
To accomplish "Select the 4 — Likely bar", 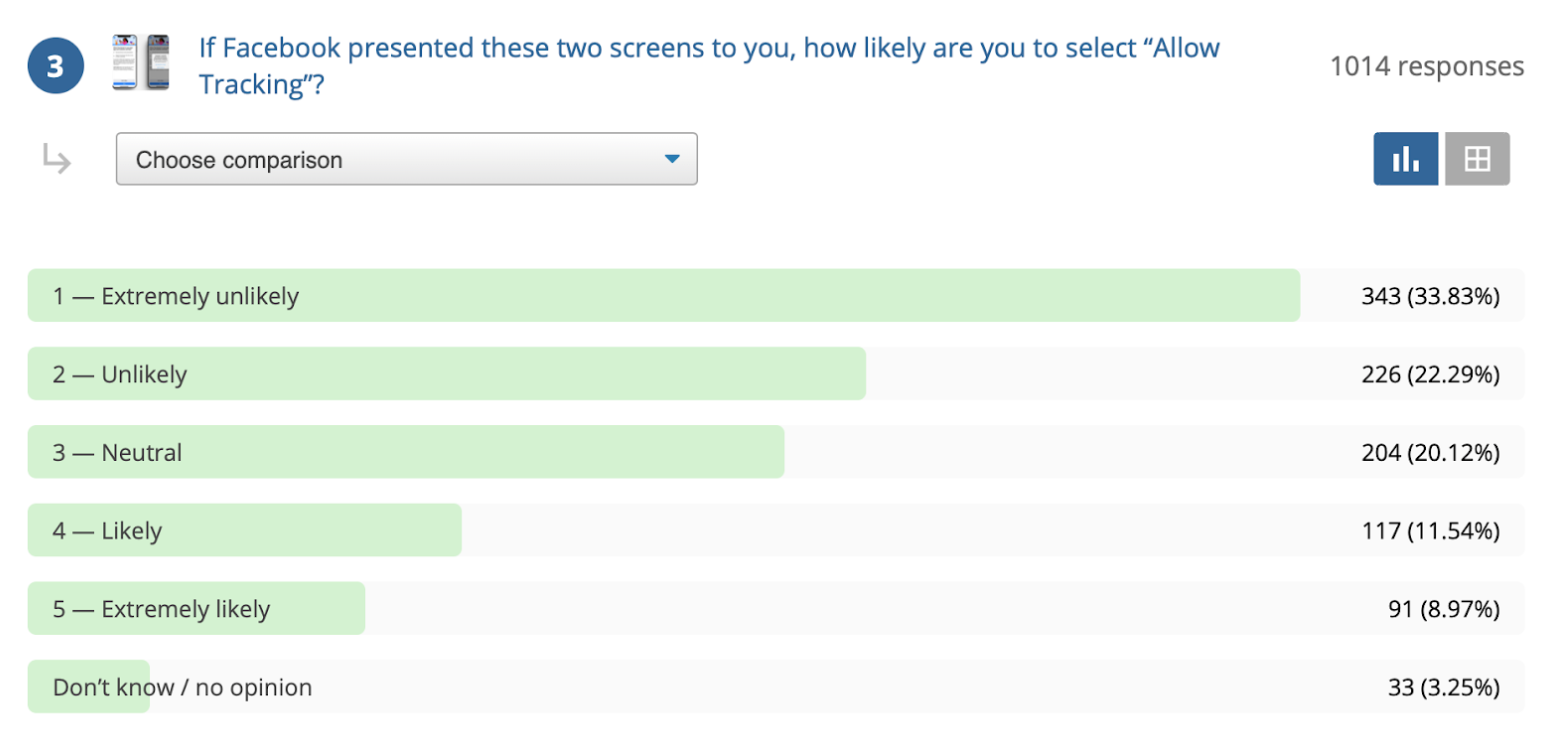I will 775,530.
